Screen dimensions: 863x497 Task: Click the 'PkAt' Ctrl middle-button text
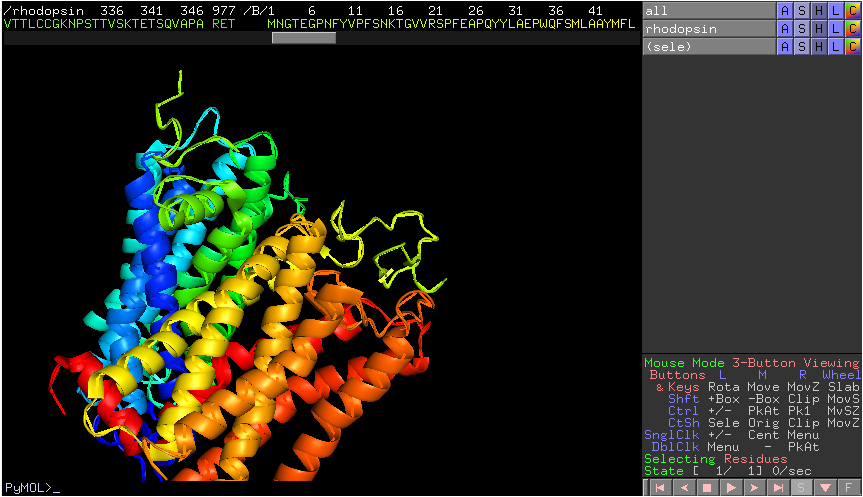(x=763, y=411)
